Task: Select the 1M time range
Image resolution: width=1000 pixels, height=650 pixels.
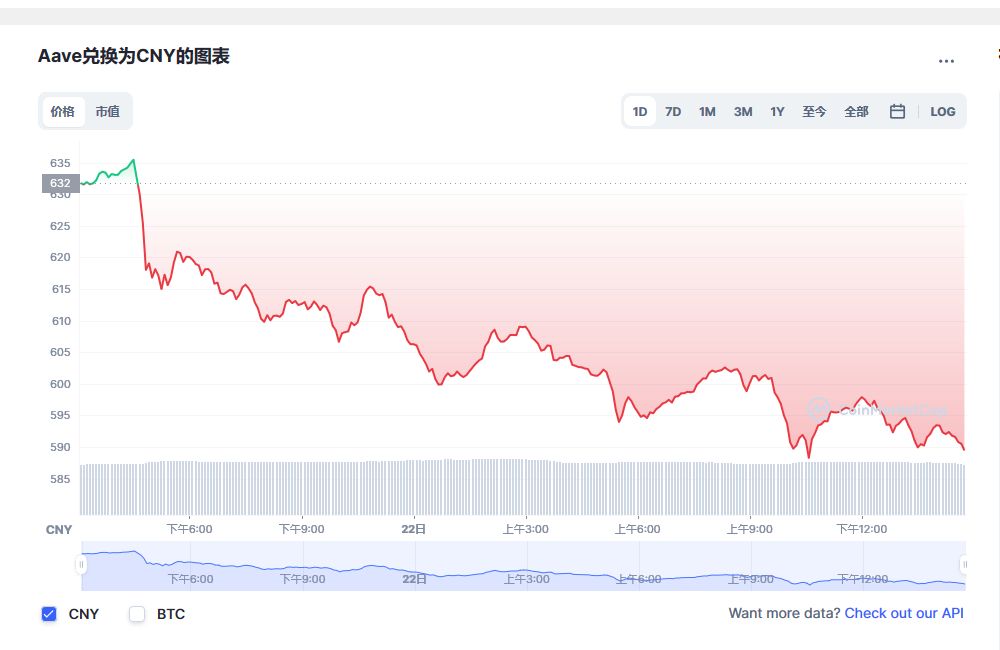Action: point(707,112)
